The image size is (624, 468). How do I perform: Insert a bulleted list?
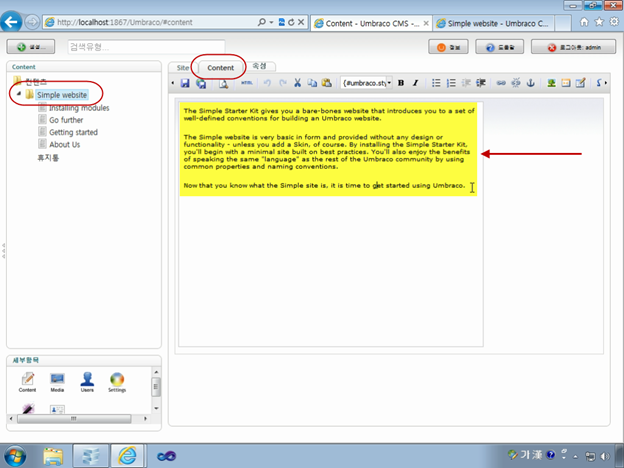(x=436, y=83)
